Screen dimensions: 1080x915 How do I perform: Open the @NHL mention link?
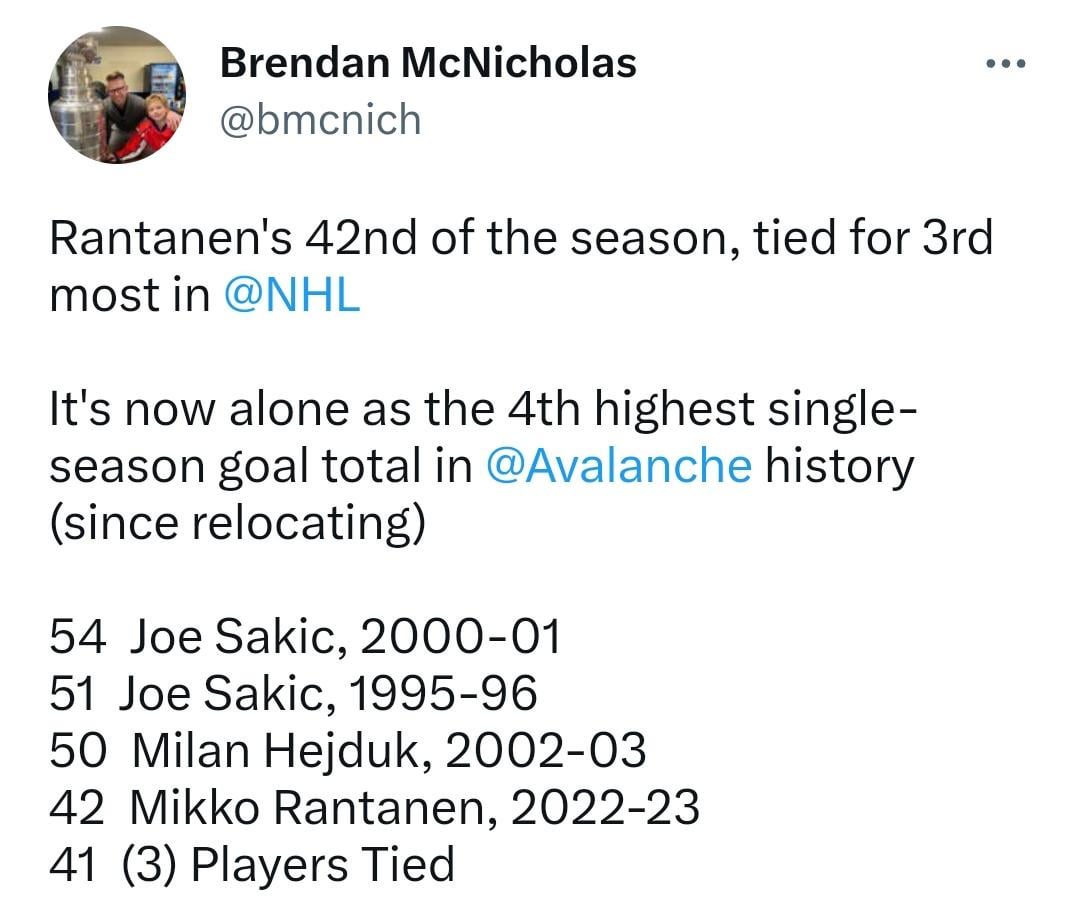click(292, 296)
